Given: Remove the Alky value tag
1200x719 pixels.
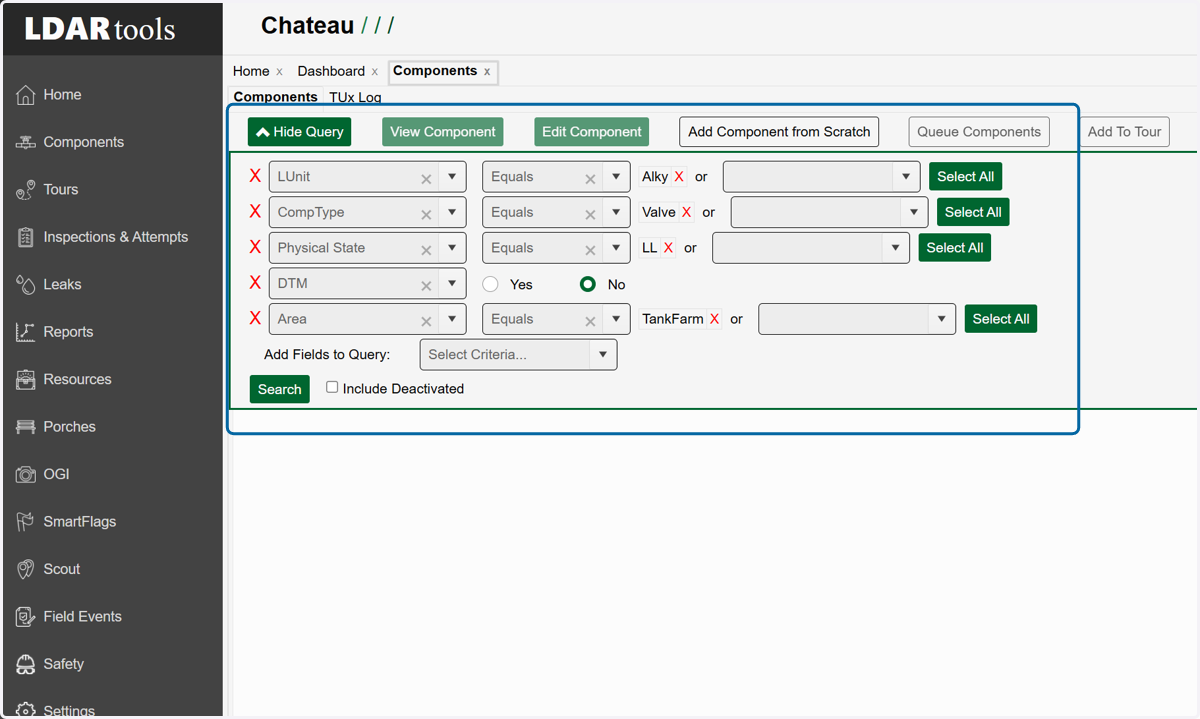Looking at the screenshot, I should (x=679, y=177).
